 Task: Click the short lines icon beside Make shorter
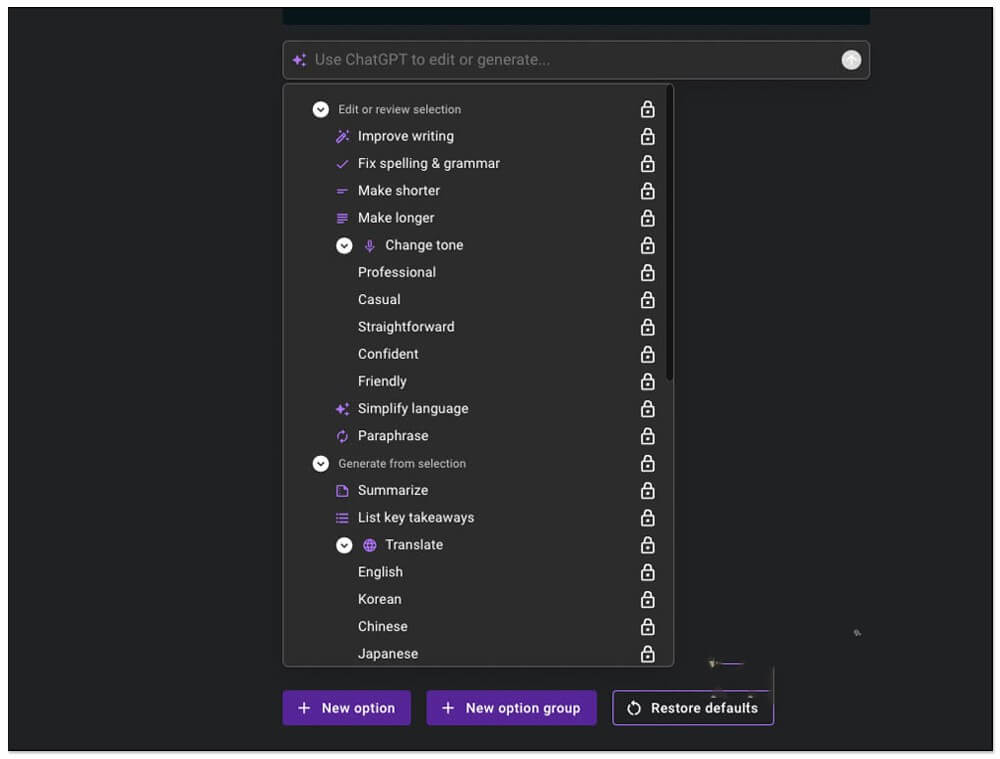[x=342, y=191]
